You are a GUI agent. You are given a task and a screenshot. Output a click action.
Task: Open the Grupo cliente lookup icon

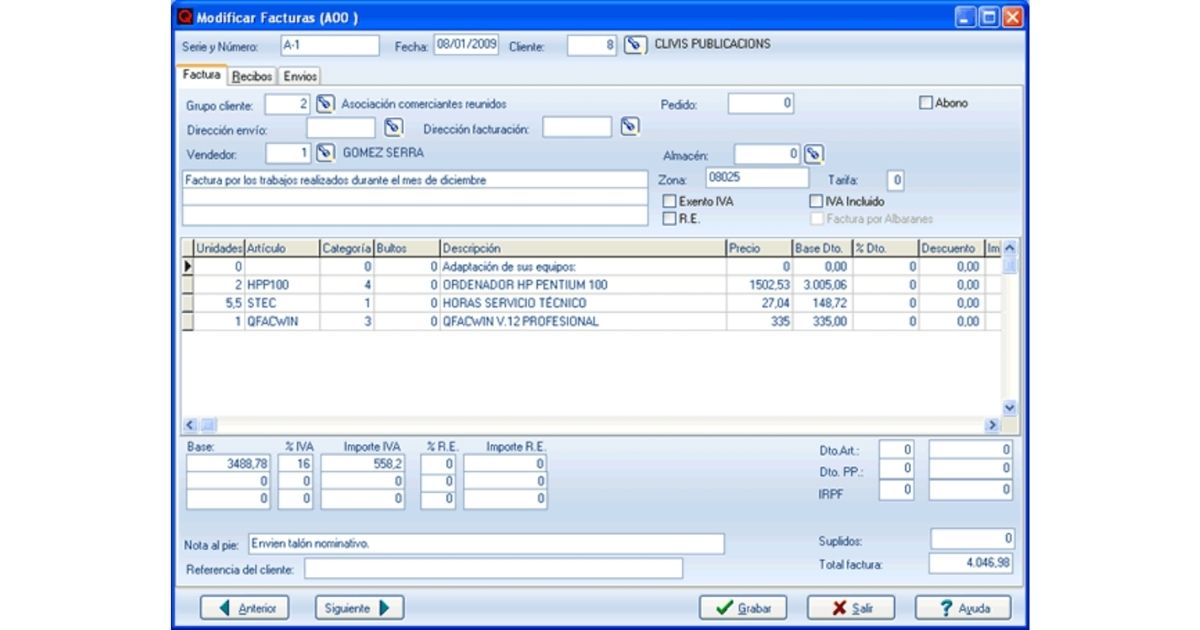[324, 103]
